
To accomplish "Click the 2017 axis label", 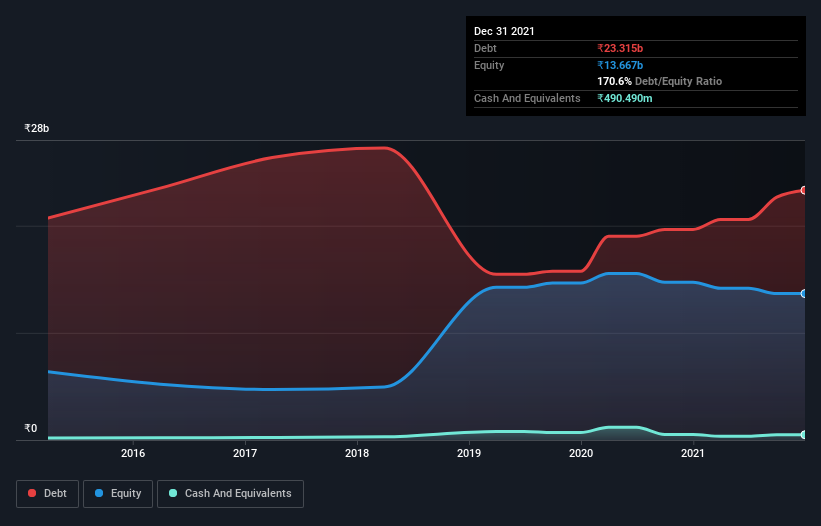I will (245, 453).
